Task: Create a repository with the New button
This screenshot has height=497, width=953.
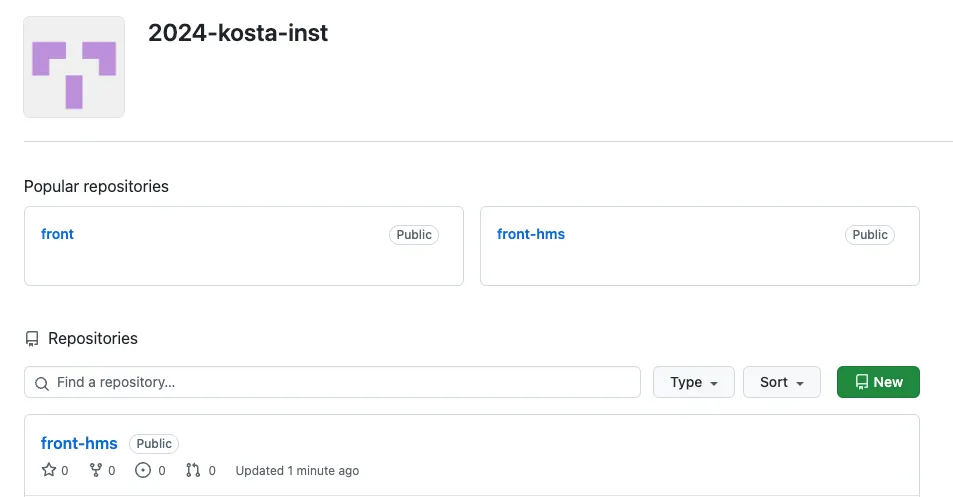Action: 878,382
